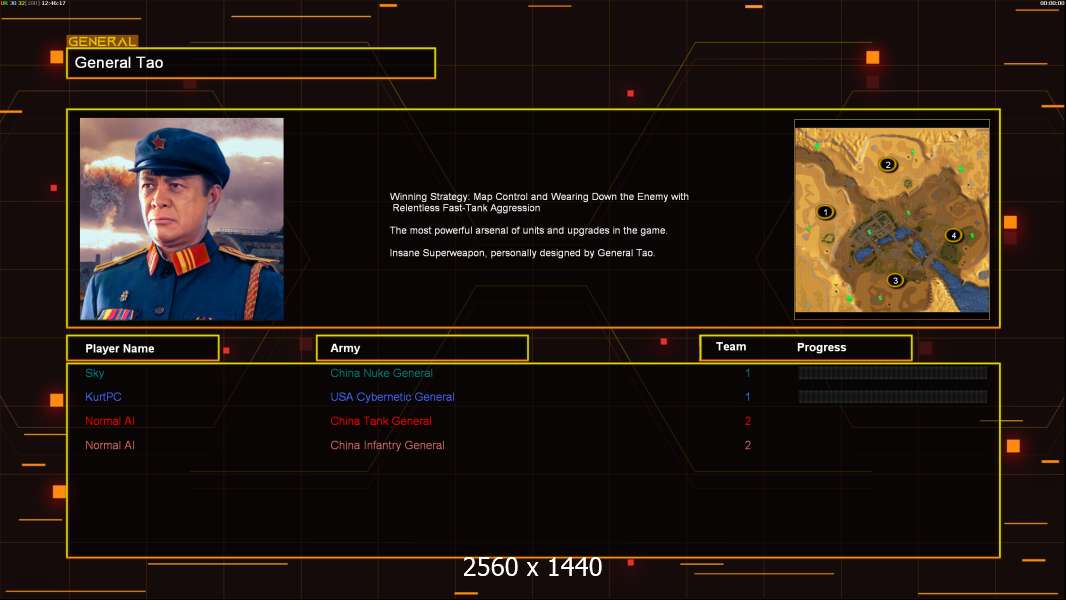The image size is (1066, 600).
Task: Click the General Tao name field
Action: tap(251, 63)
